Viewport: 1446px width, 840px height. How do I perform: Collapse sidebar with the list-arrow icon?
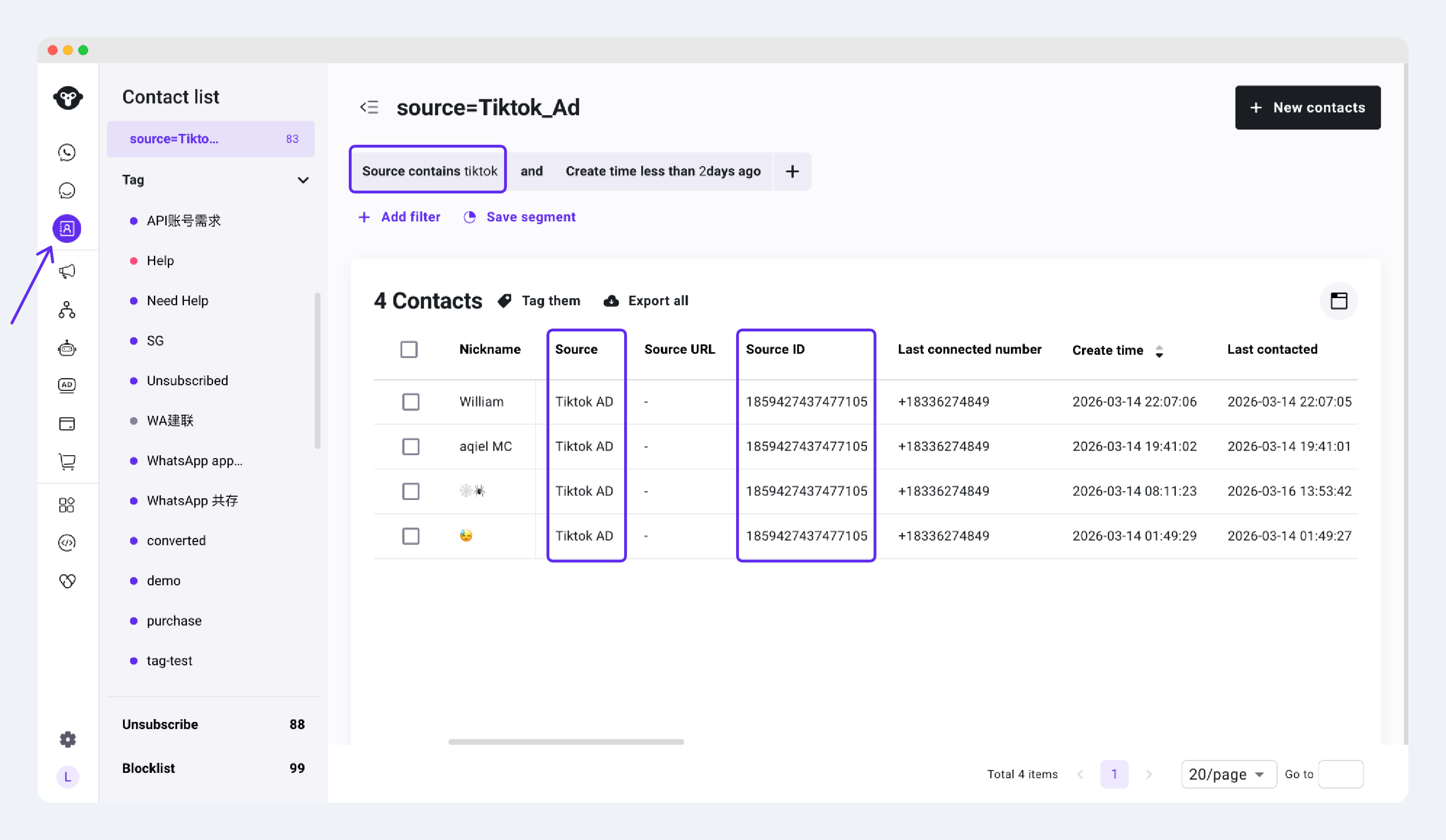pyautogui.click(x=370, y=107)
